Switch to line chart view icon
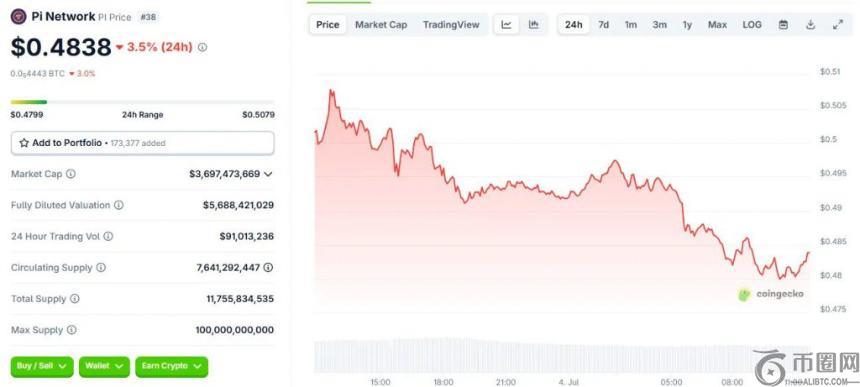 (507, 25)
